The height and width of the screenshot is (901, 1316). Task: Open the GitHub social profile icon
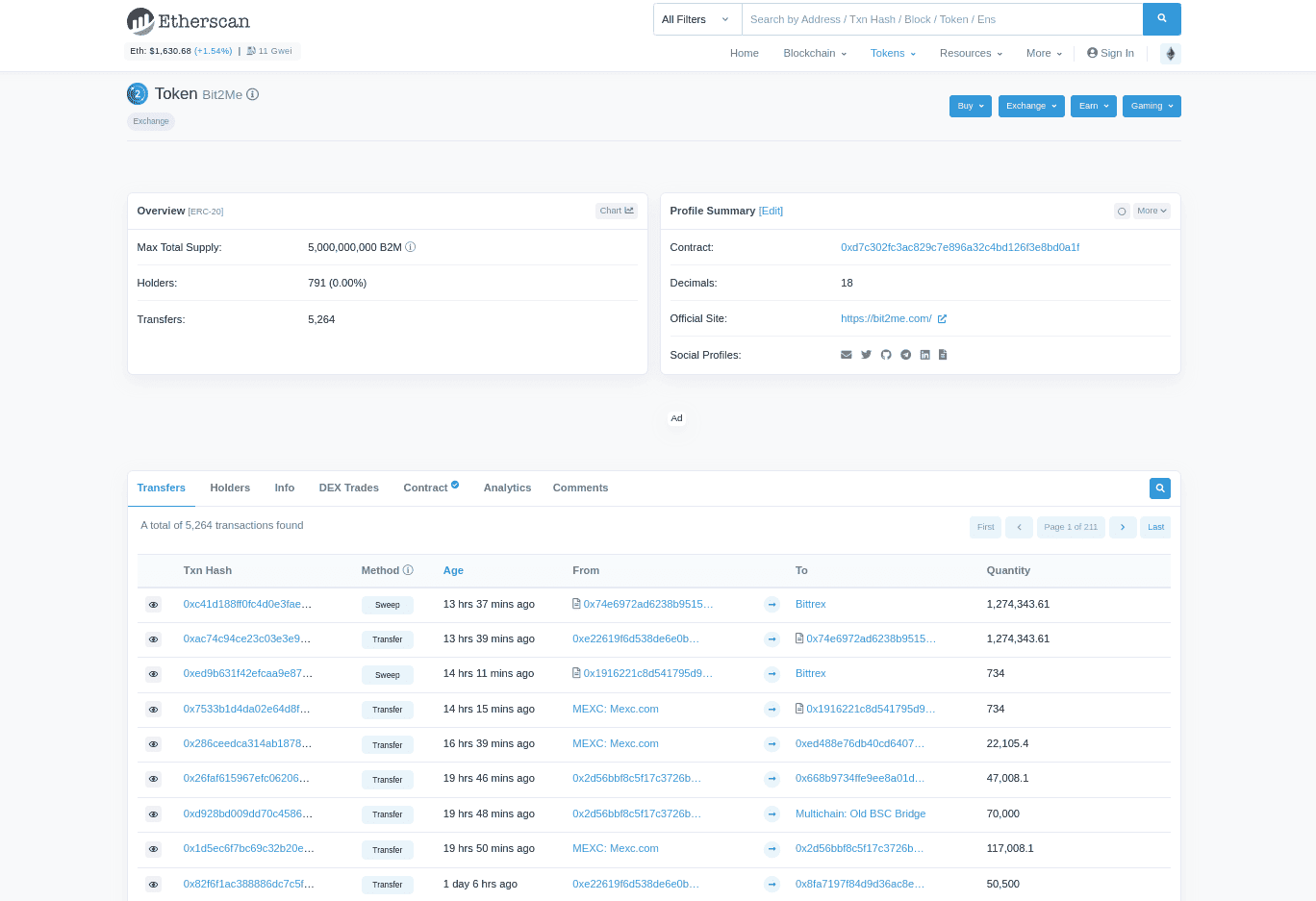[x=886, y=355]
